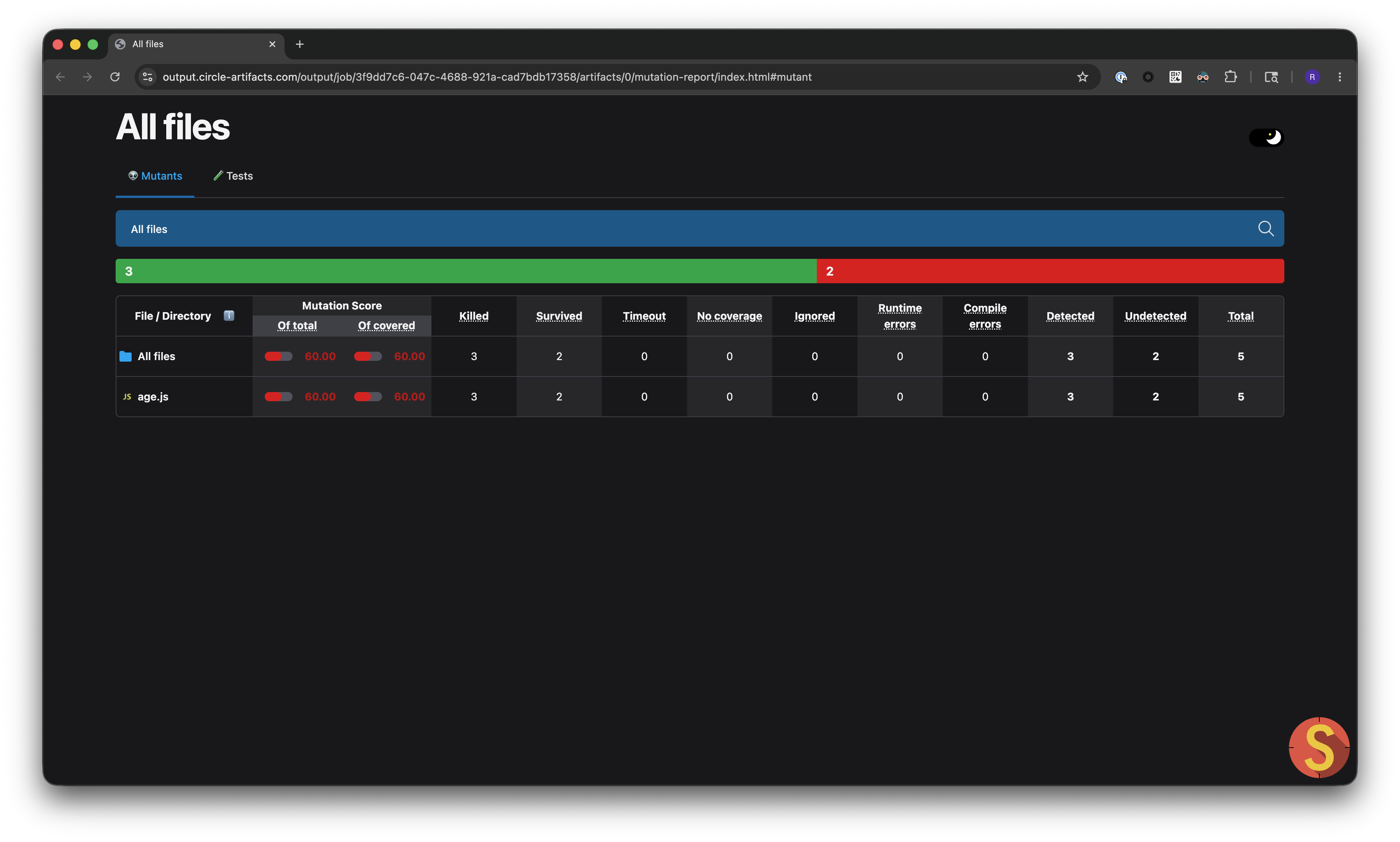Click the Of covered score header
The width and height of the screenshot is (1400, 842).
point(386,326)
